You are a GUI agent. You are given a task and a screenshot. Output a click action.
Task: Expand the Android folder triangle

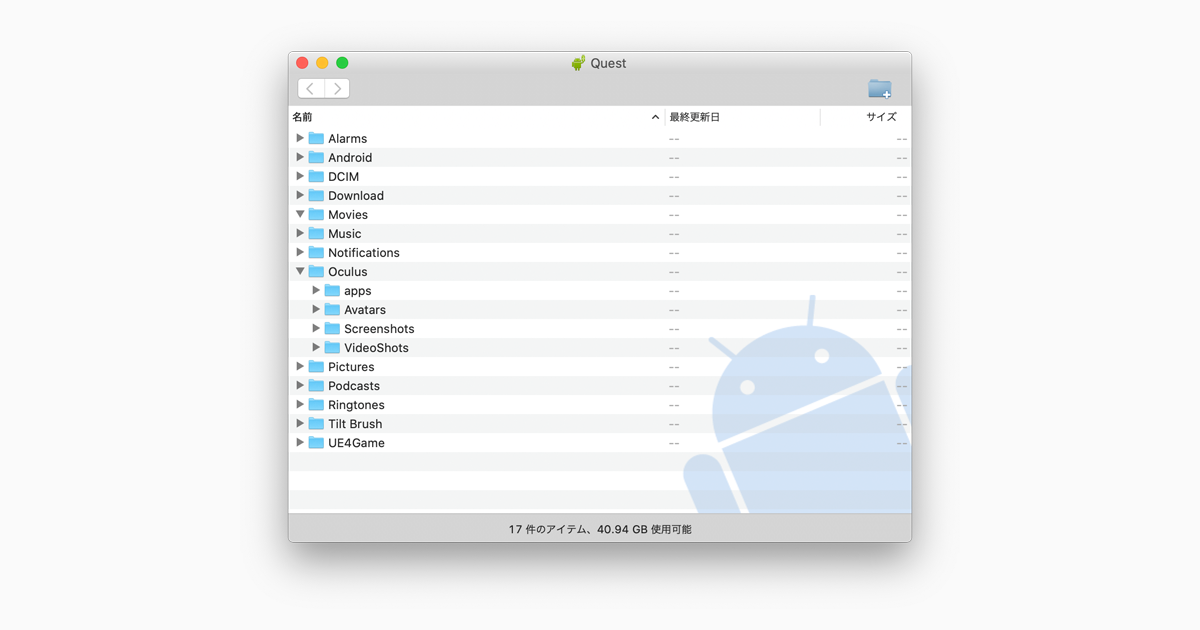pyautogui.click(x=300, y=157)
